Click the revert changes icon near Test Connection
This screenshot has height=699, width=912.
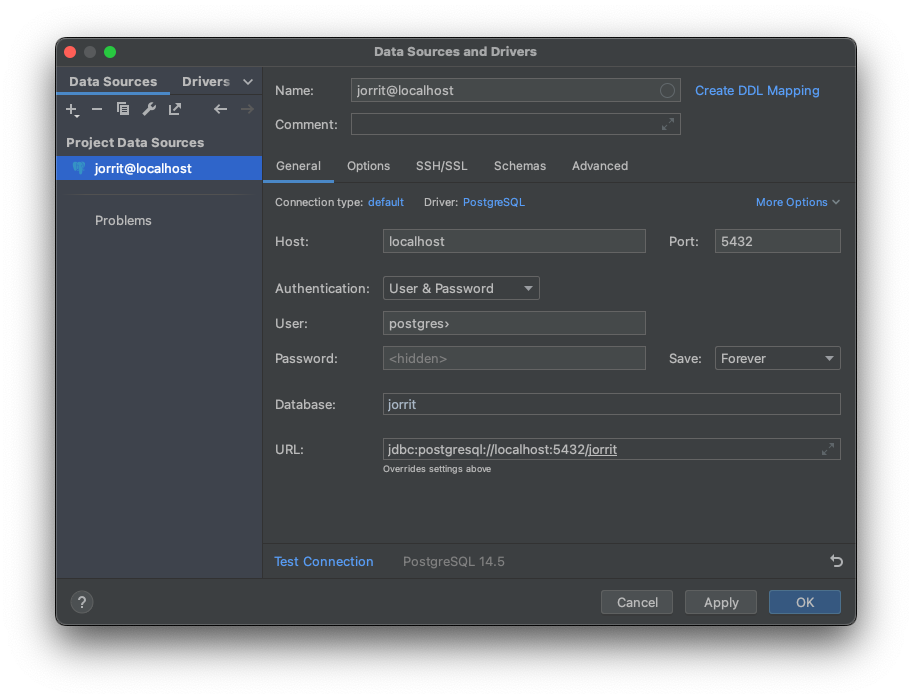pyautogui.click(x=836, y=561)
